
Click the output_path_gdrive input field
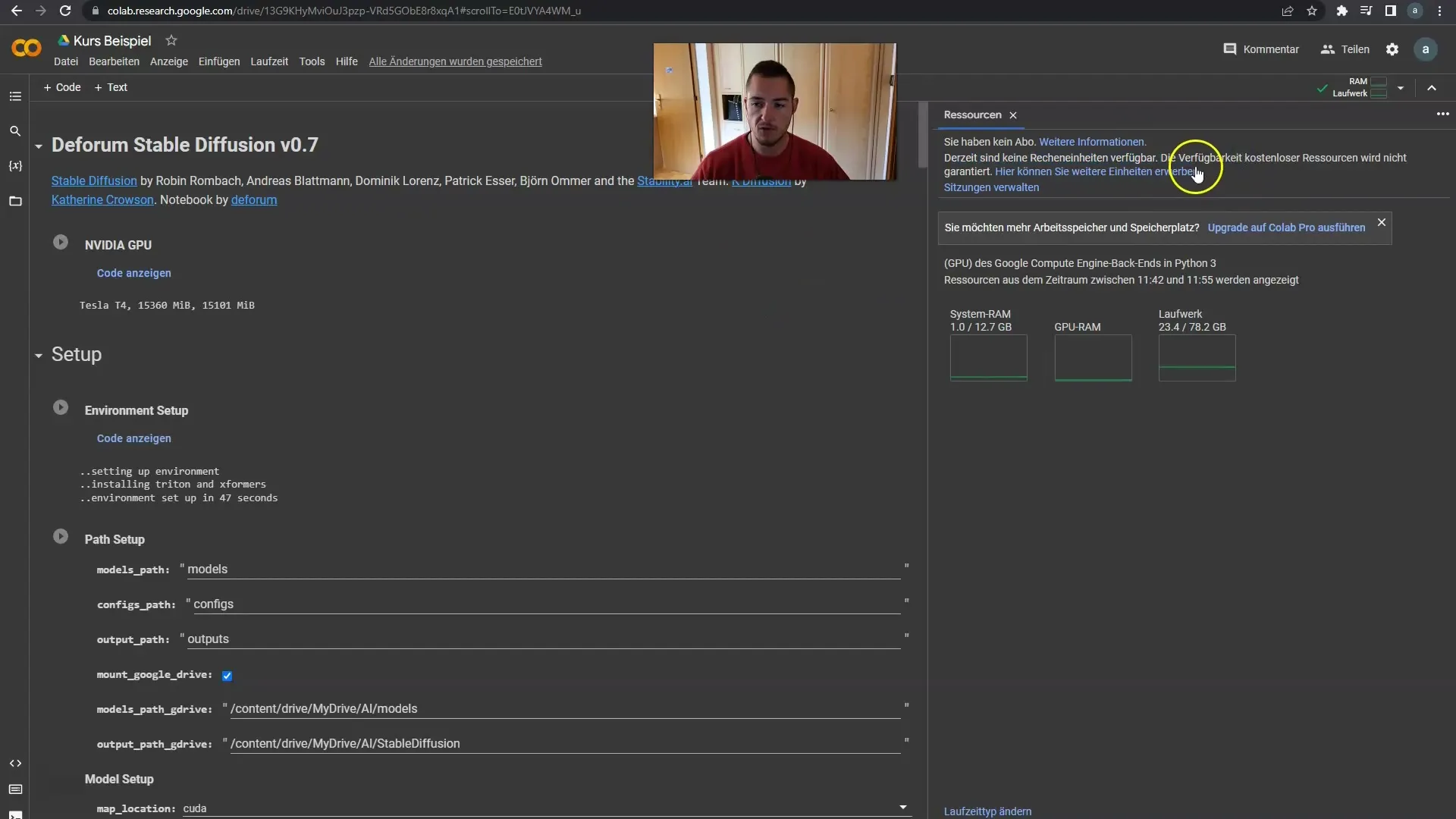click(565, 744)
